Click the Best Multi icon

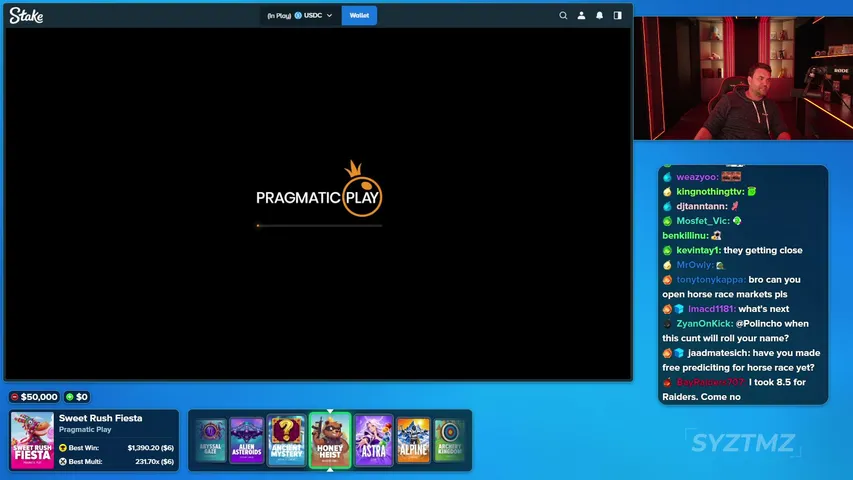63,461
